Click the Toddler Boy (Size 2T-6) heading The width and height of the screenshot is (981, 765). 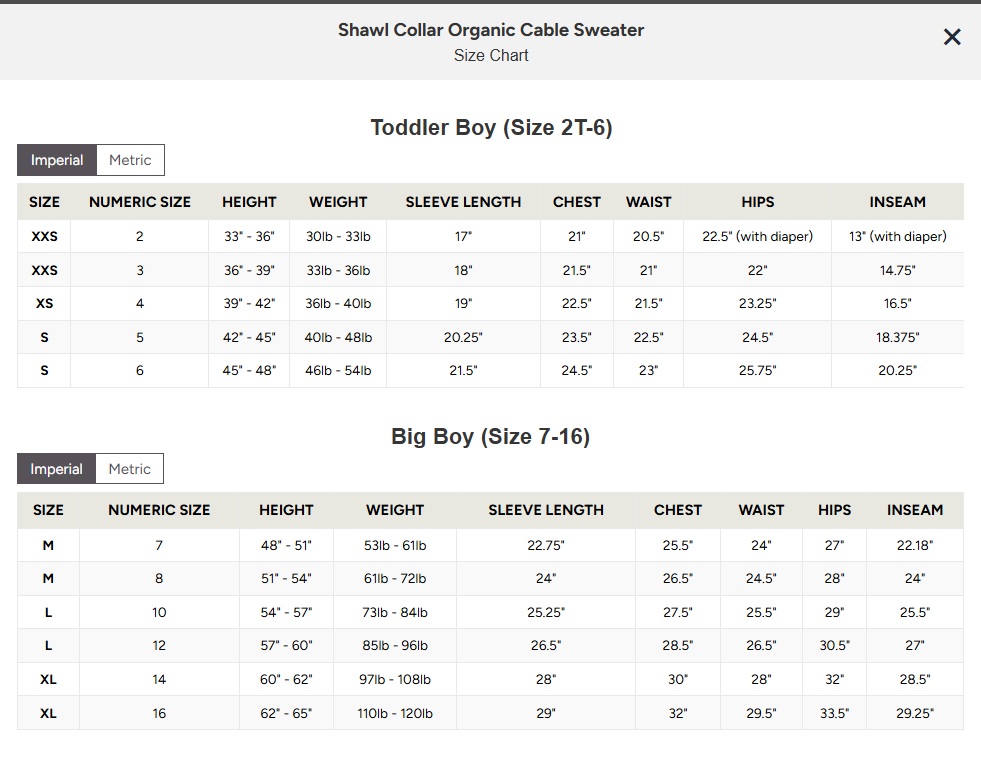(x=491, y=128)
